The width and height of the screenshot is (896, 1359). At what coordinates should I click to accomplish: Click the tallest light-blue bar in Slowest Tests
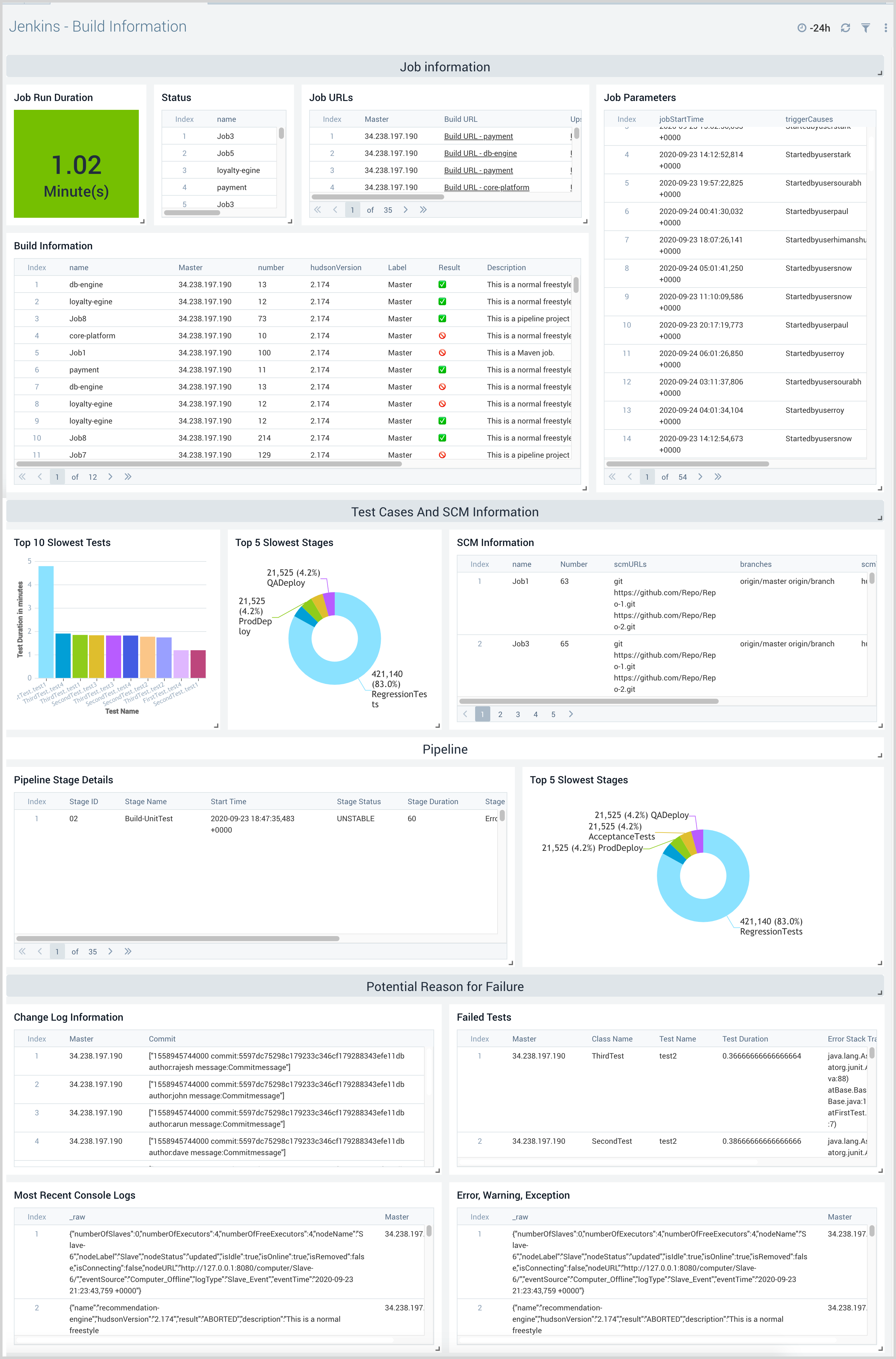(46, 622)
